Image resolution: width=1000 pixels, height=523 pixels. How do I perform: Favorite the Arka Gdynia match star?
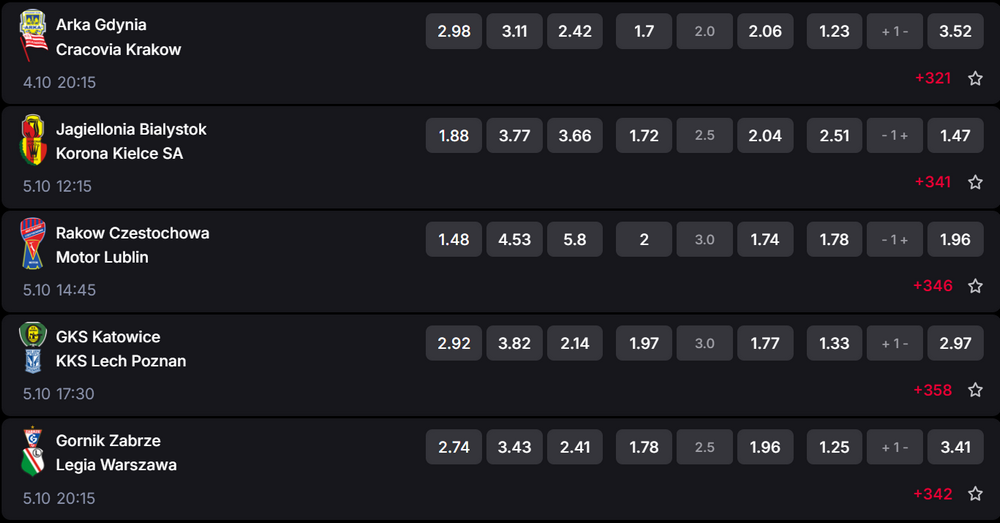click(975, 78)
